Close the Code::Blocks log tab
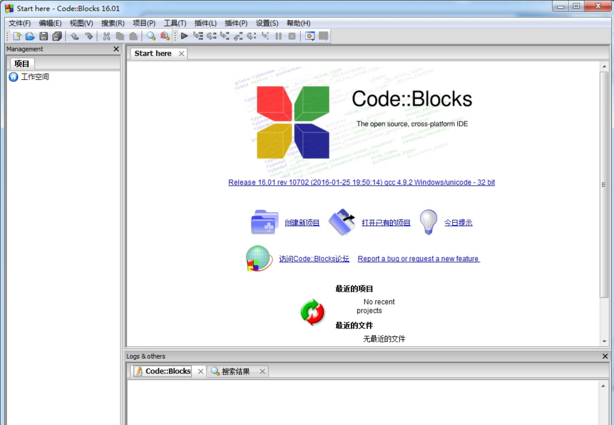The image size is (614, 425). click(x=200, y=371)
